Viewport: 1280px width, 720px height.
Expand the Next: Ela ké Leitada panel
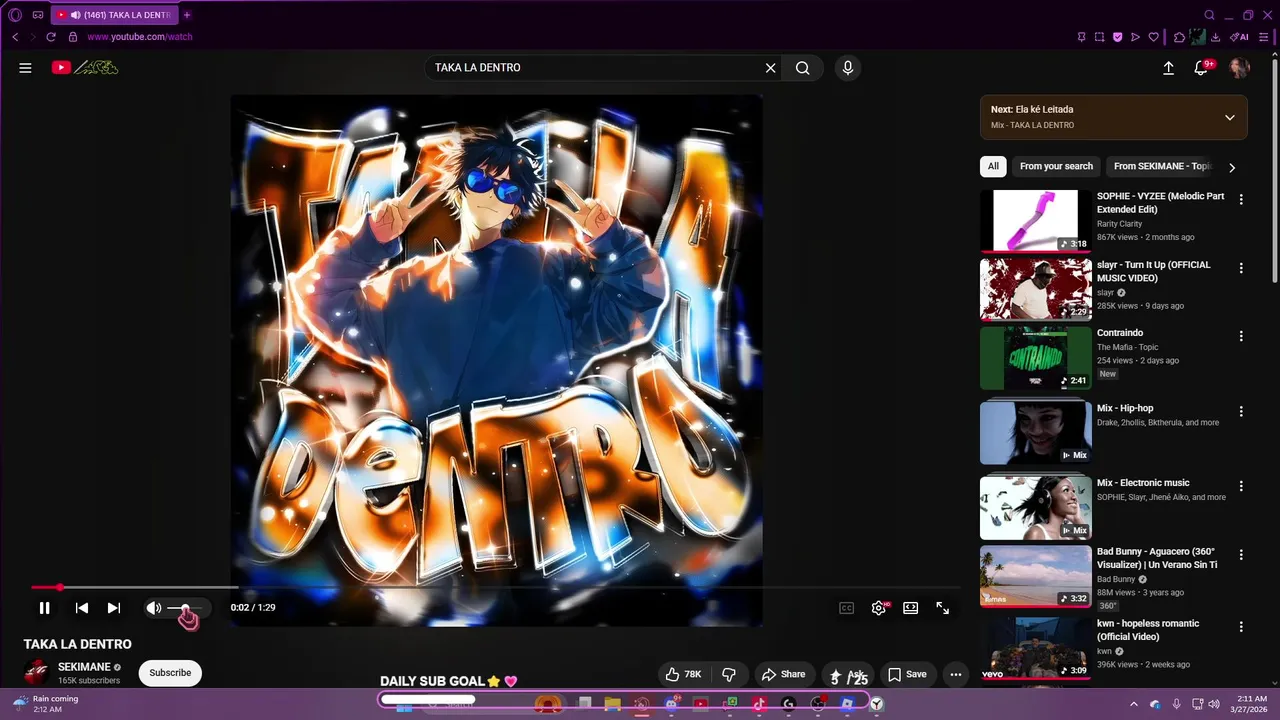[1230, 117]
